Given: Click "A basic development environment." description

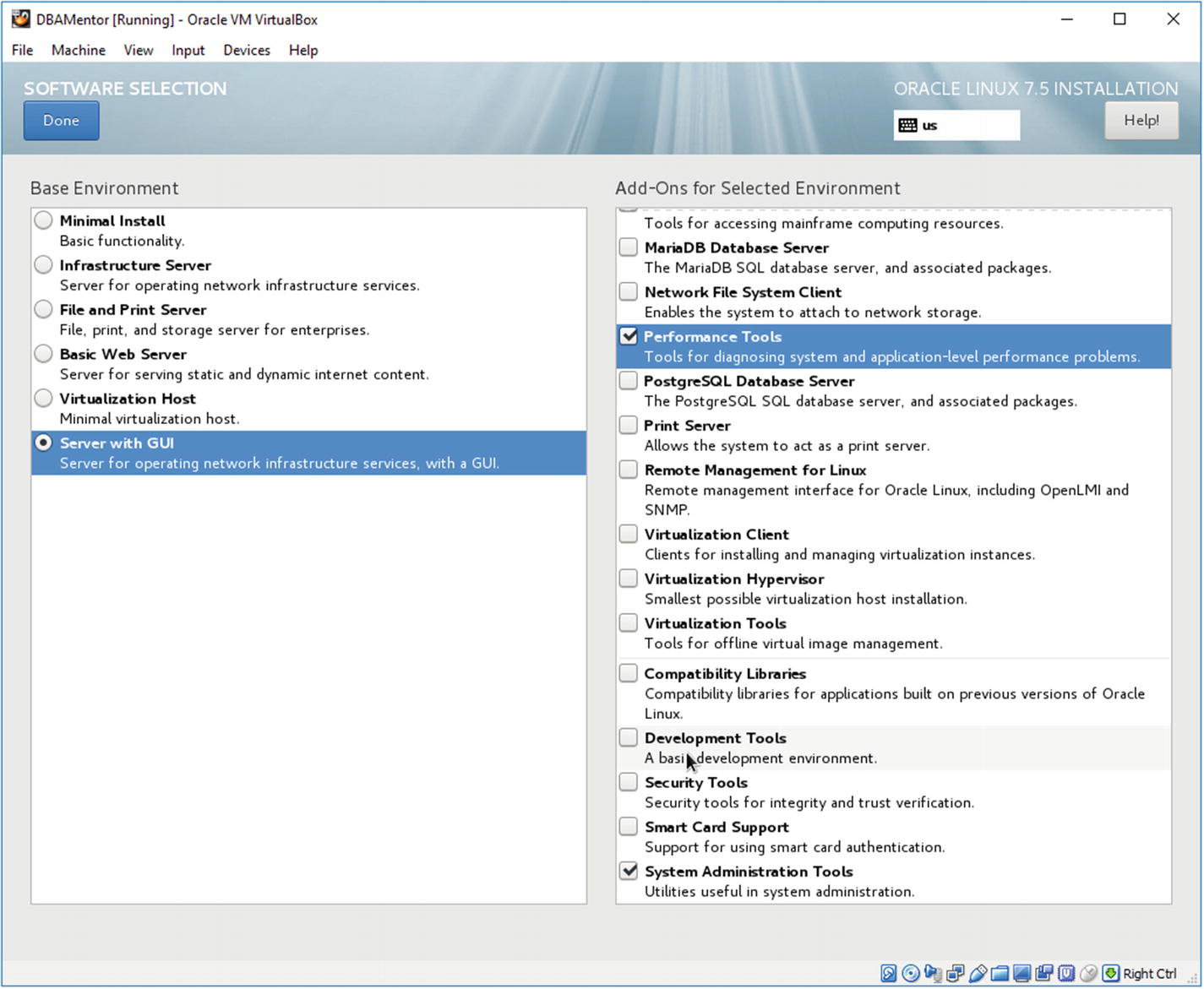Looking at the screenshot, I should pos(760,758).
